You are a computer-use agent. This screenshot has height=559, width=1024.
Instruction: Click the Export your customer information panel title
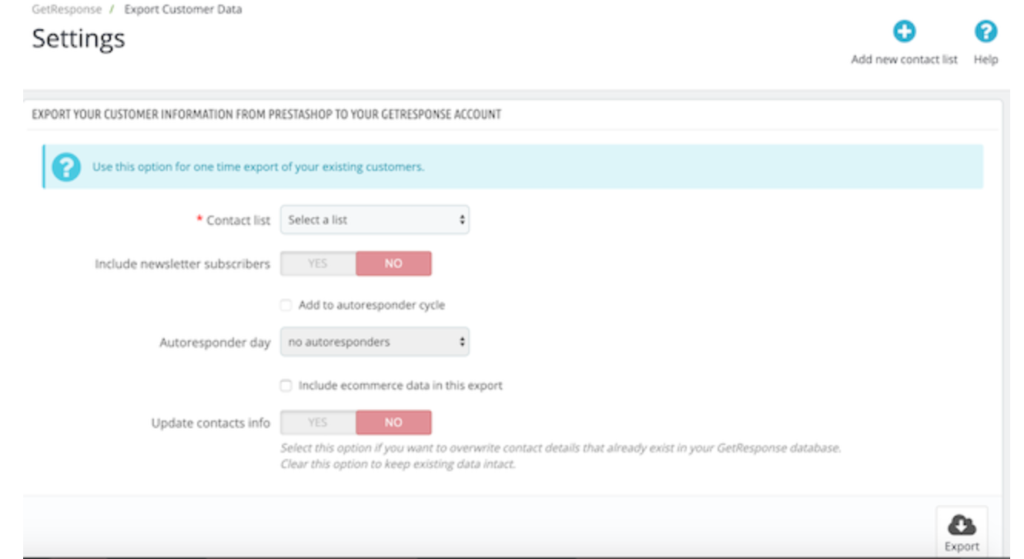266,114
